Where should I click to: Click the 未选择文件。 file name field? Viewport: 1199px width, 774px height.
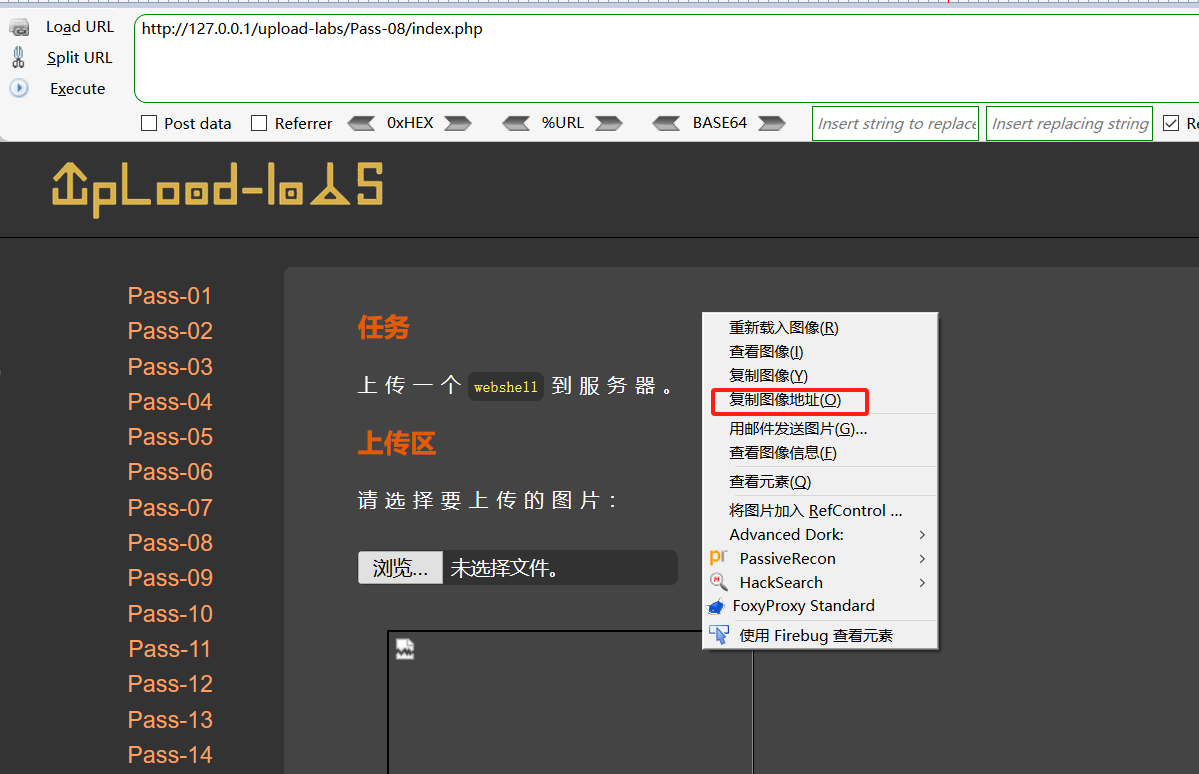coord(560,567)
